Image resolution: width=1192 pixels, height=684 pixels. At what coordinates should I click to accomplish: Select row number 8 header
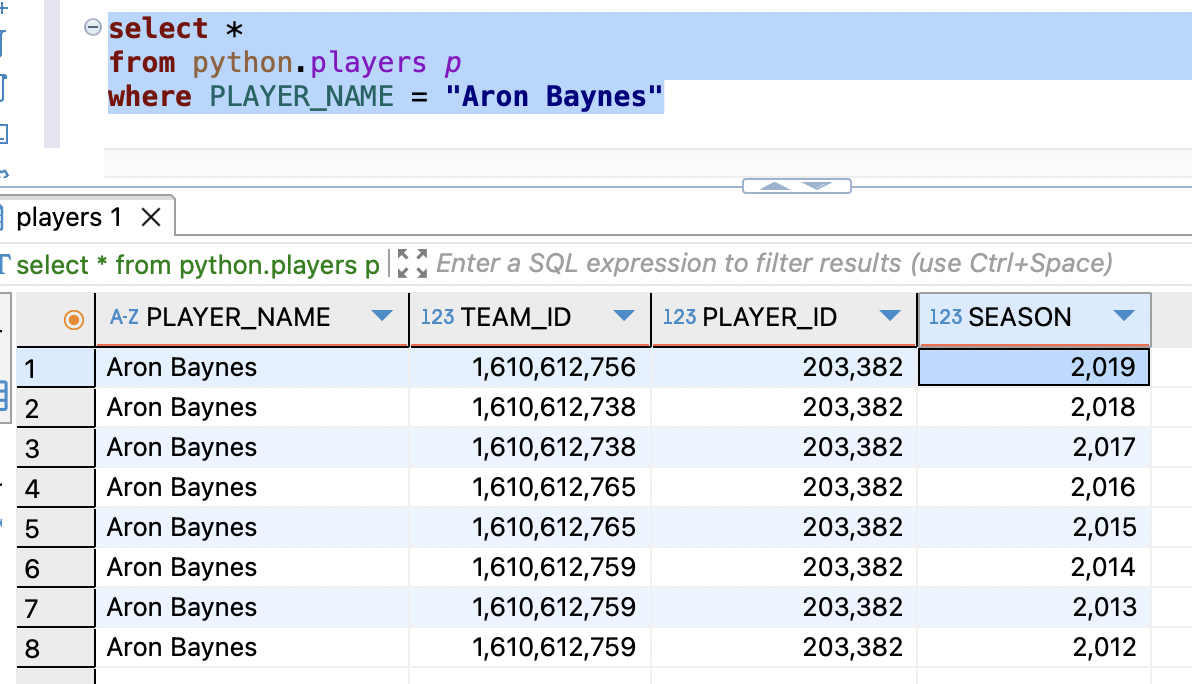(x=55, y=648)
